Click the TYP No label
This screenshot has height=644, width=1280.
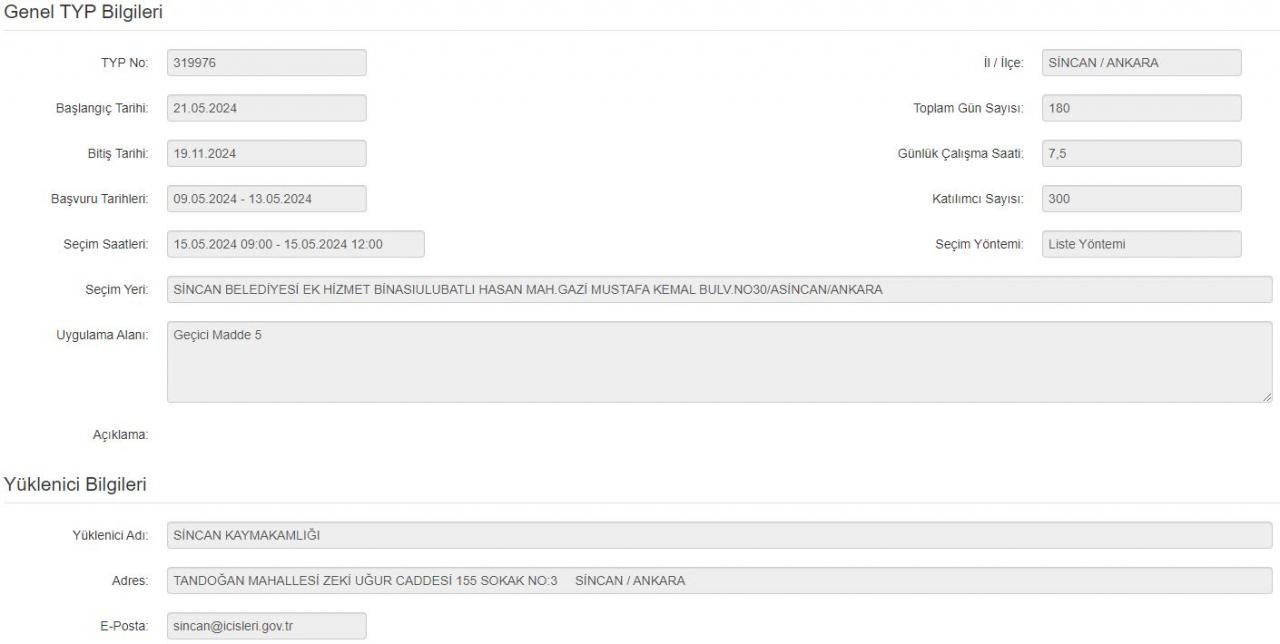[x=124, y=63]
